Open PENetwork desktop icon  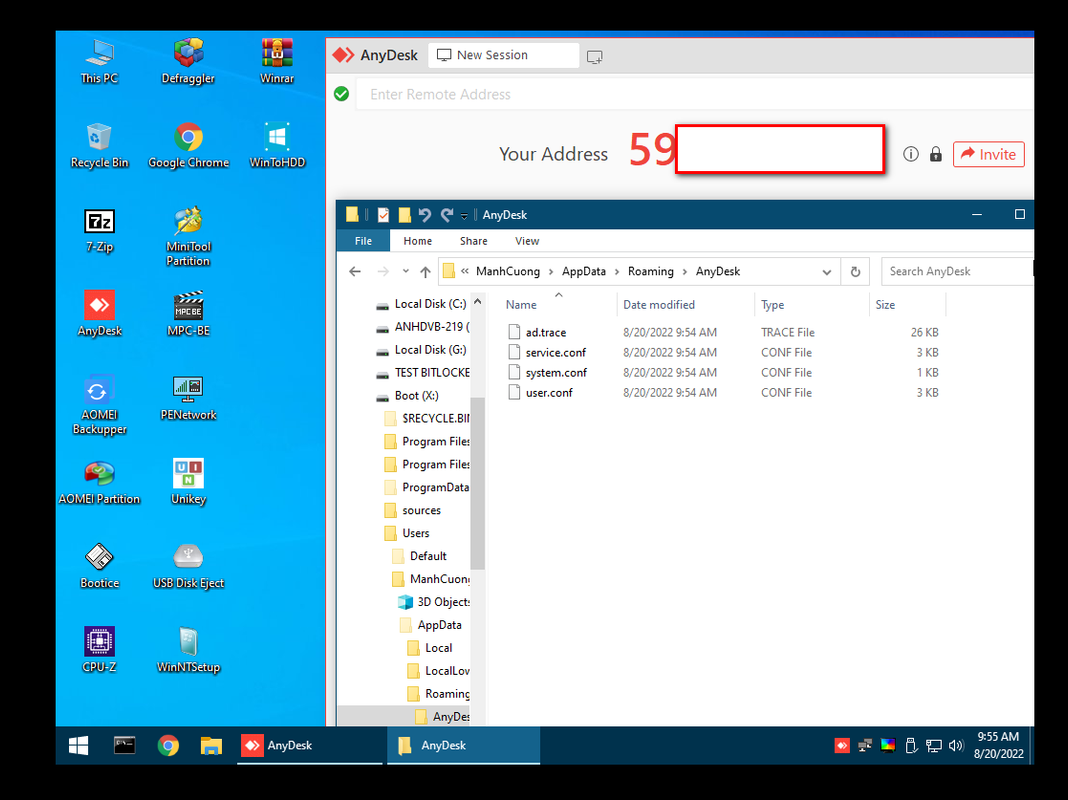click(188, 398)
